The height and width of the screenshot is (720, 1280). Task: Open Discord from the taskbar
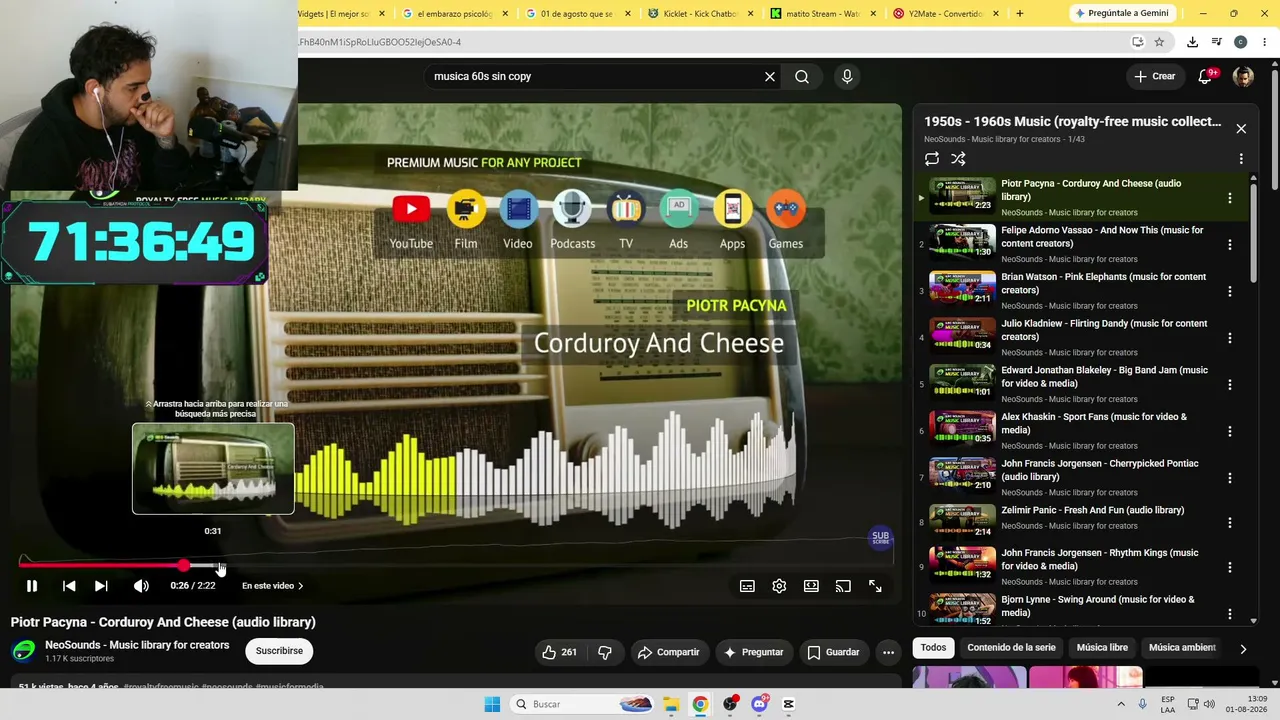[x=759, y=704]
